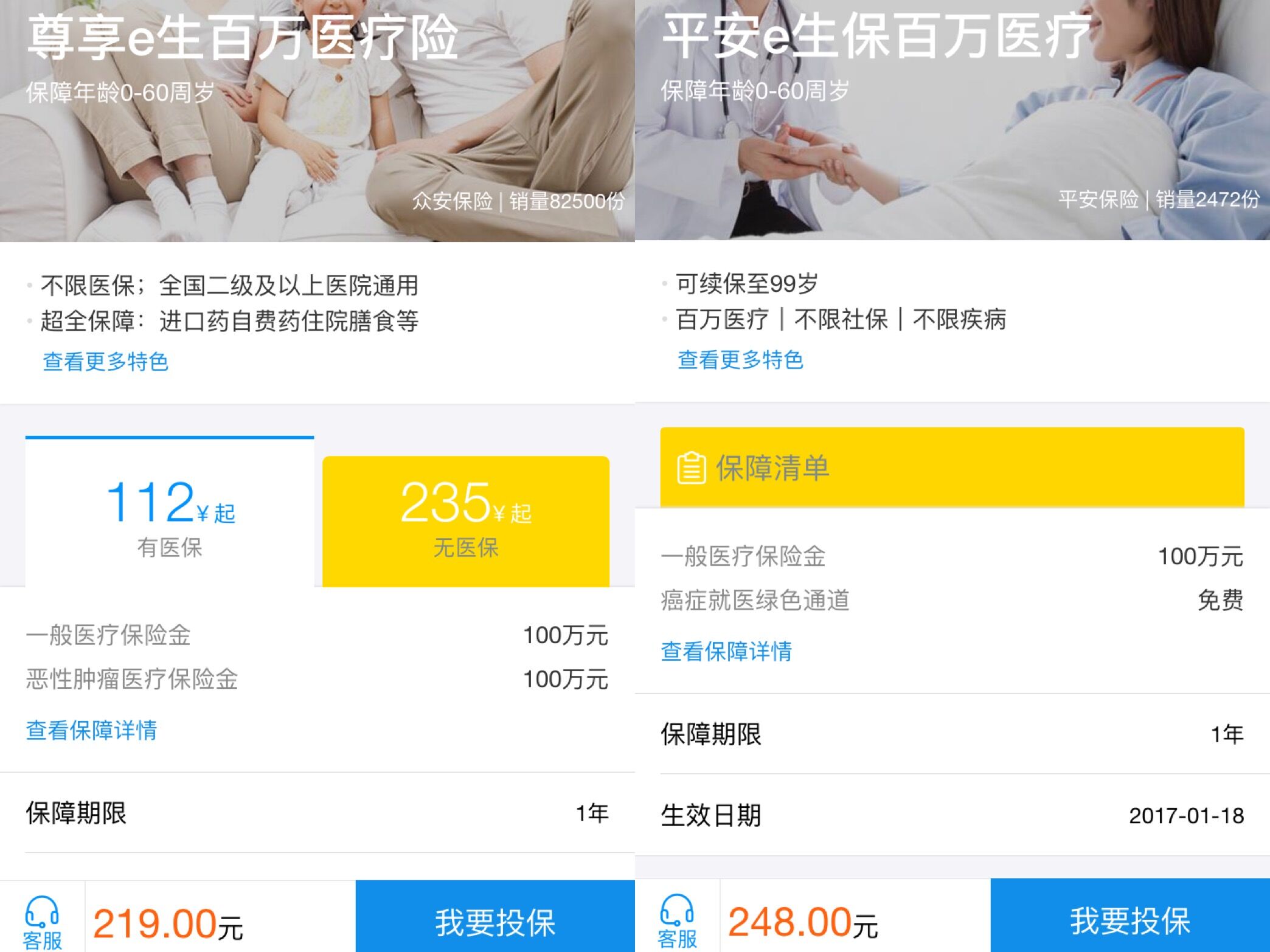Open 查看更多特色 under 平安e生保 plan
Viewport: 1270px width, 952px height.
point(740,360)
